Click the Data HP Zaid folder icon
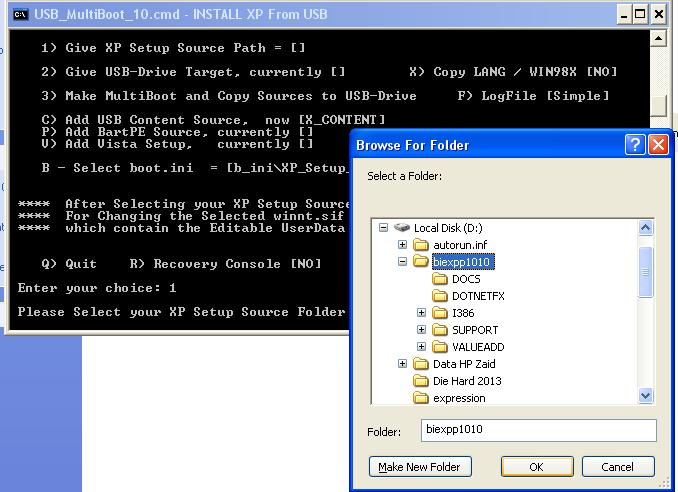Viewport: 678px width, 492px height. (421, 364)
